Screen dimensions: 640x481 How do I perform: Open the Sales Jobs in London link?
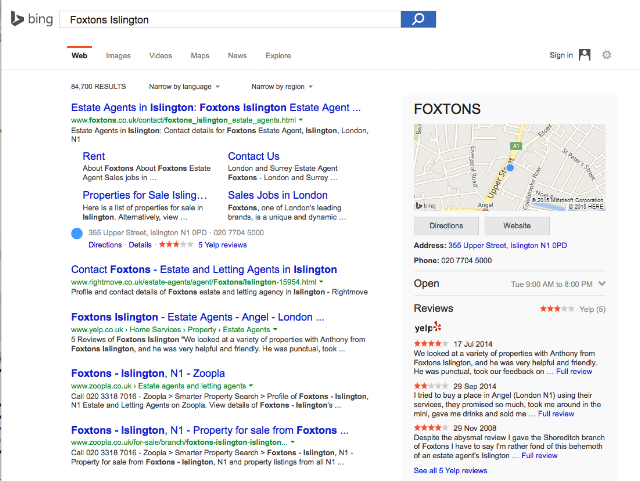pyautogui.click(x=278, y=195)
